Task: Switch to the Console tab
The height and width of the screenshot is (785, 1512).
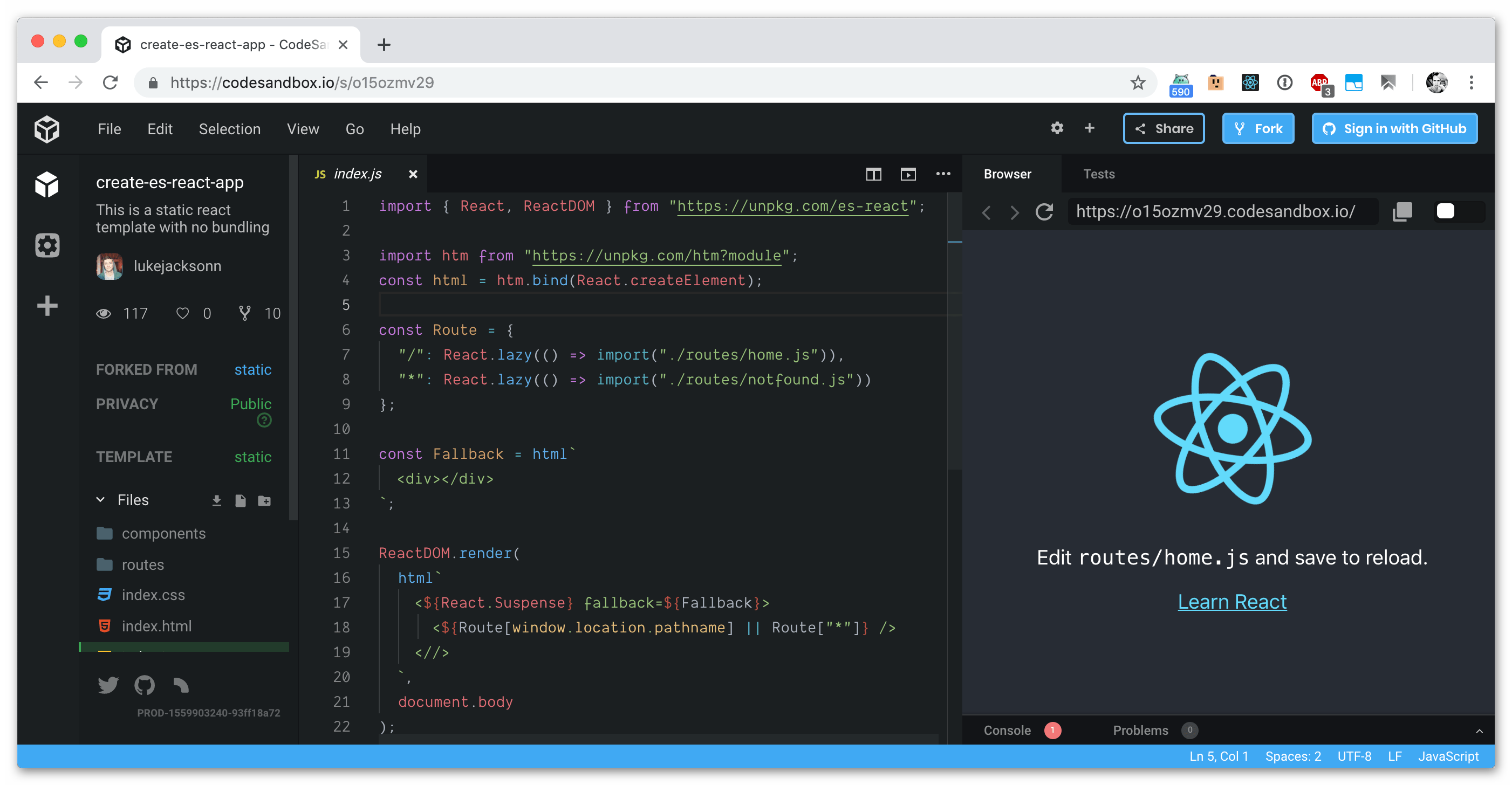Action: (x=1004, y=729)
